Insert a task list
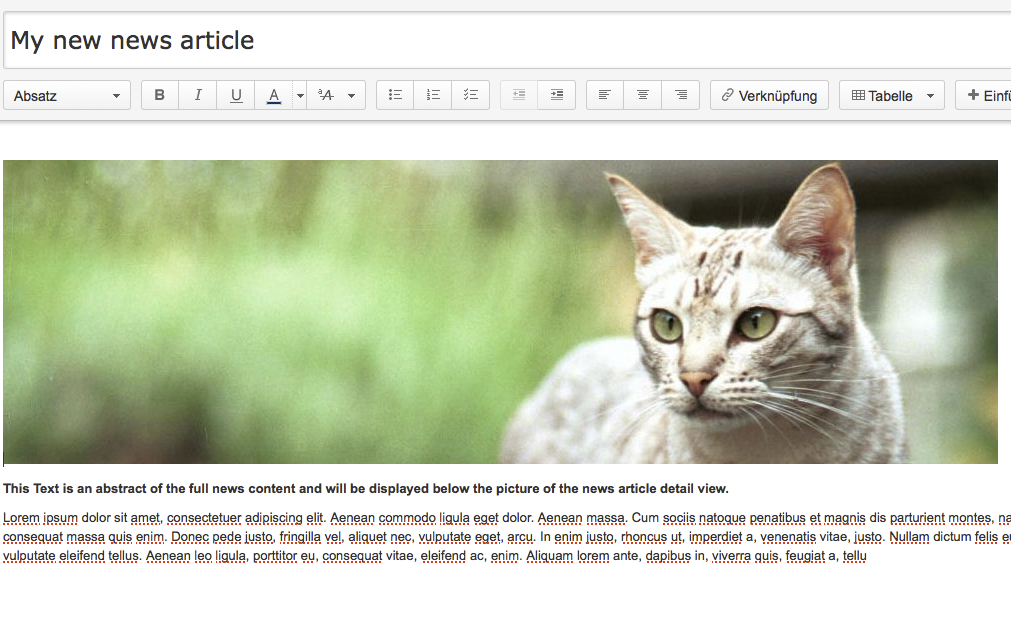The width and height of the screenshot is (1011, 635). [471, 96]
